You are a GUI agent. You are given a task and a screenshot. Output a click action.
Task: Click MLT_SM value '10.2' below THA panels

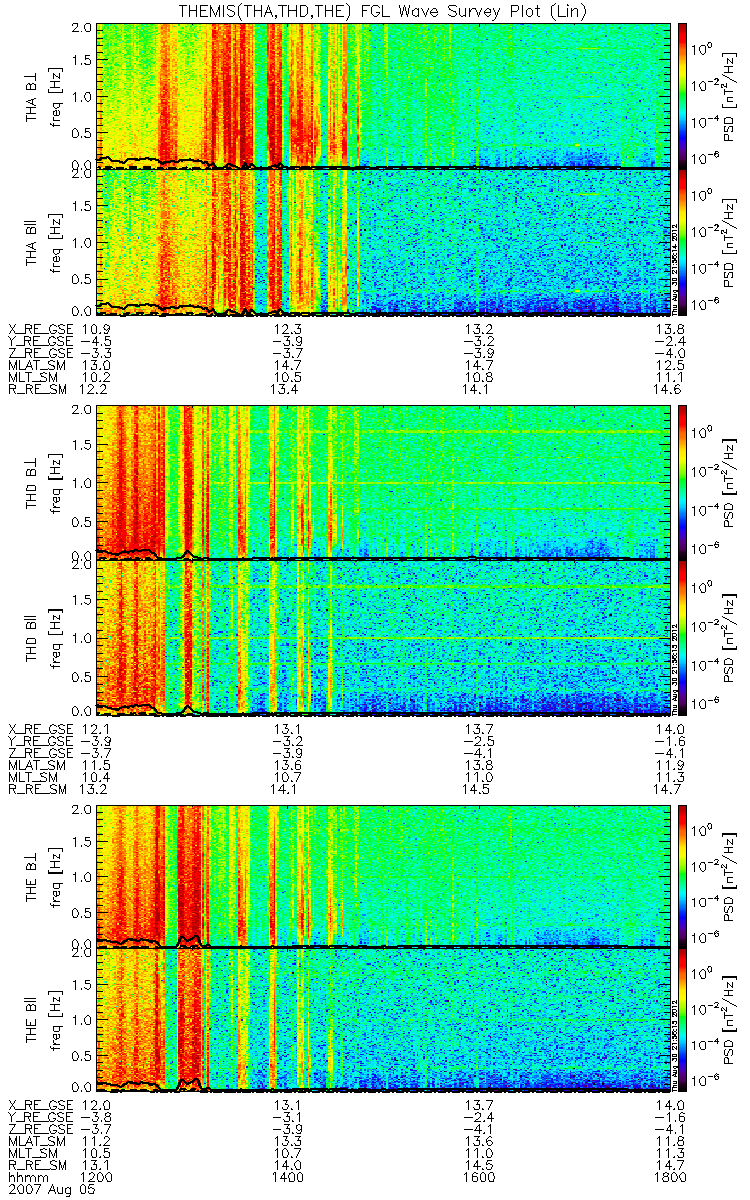(97, 378)
